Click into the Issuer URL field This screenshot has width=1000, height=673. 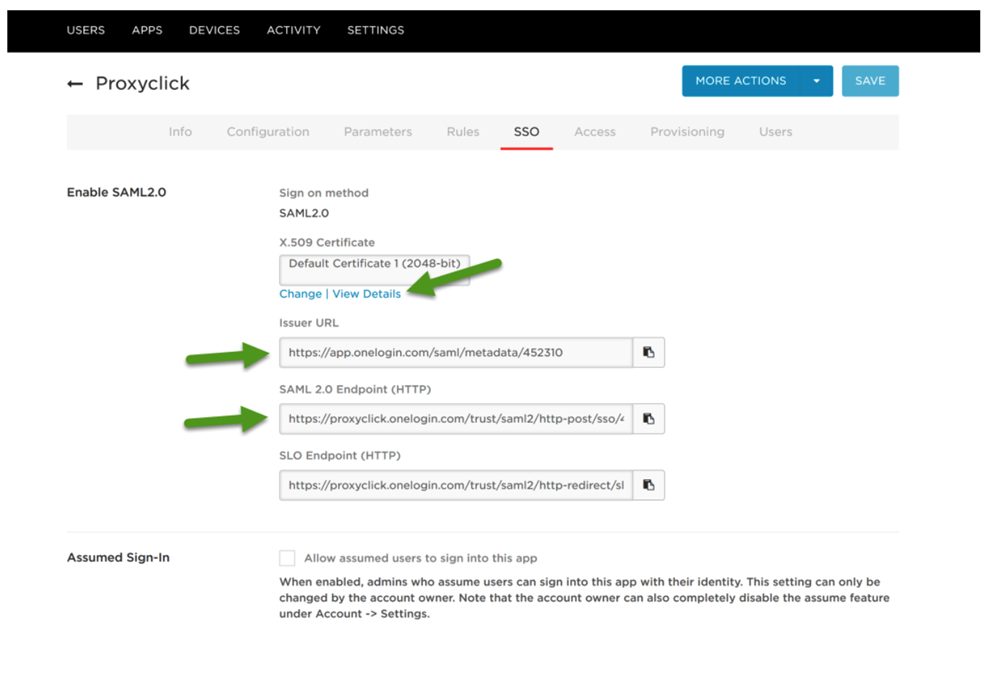456,352
